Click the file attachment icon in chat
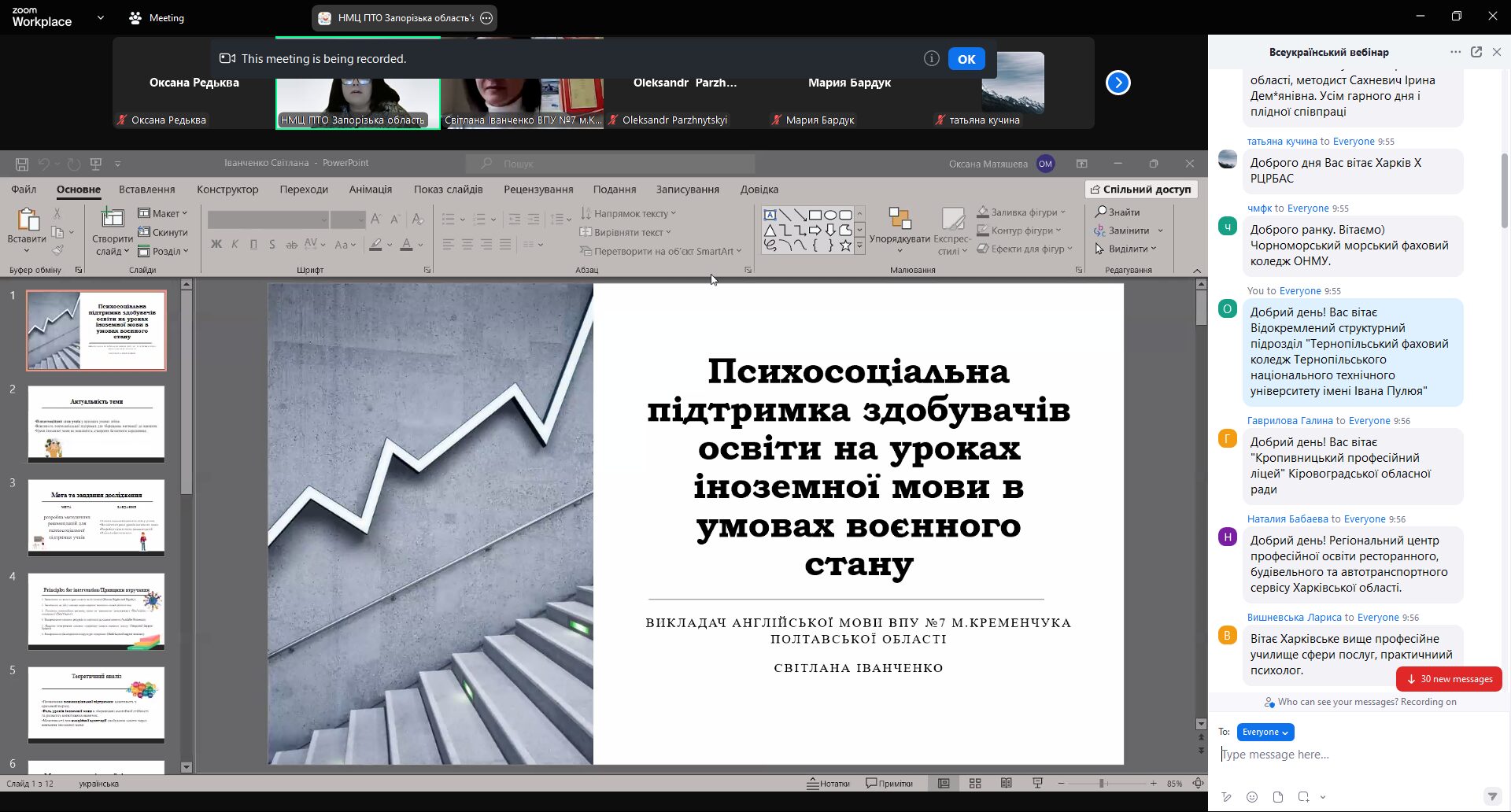Screen dimensions: 1511x812 coord(1278,797)
